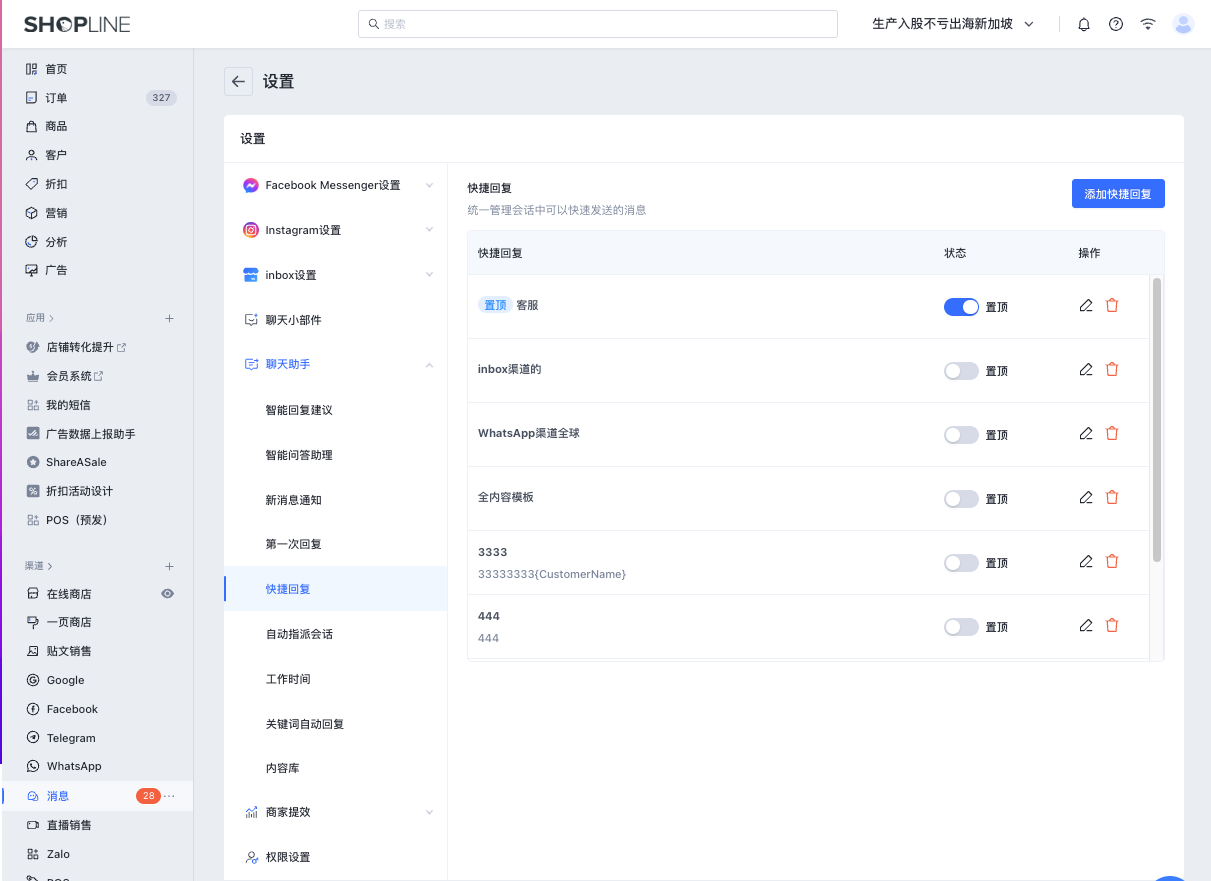Open the user avatar menu
The height and width of the screenshot is (881, 1211).
[1183, 24]
